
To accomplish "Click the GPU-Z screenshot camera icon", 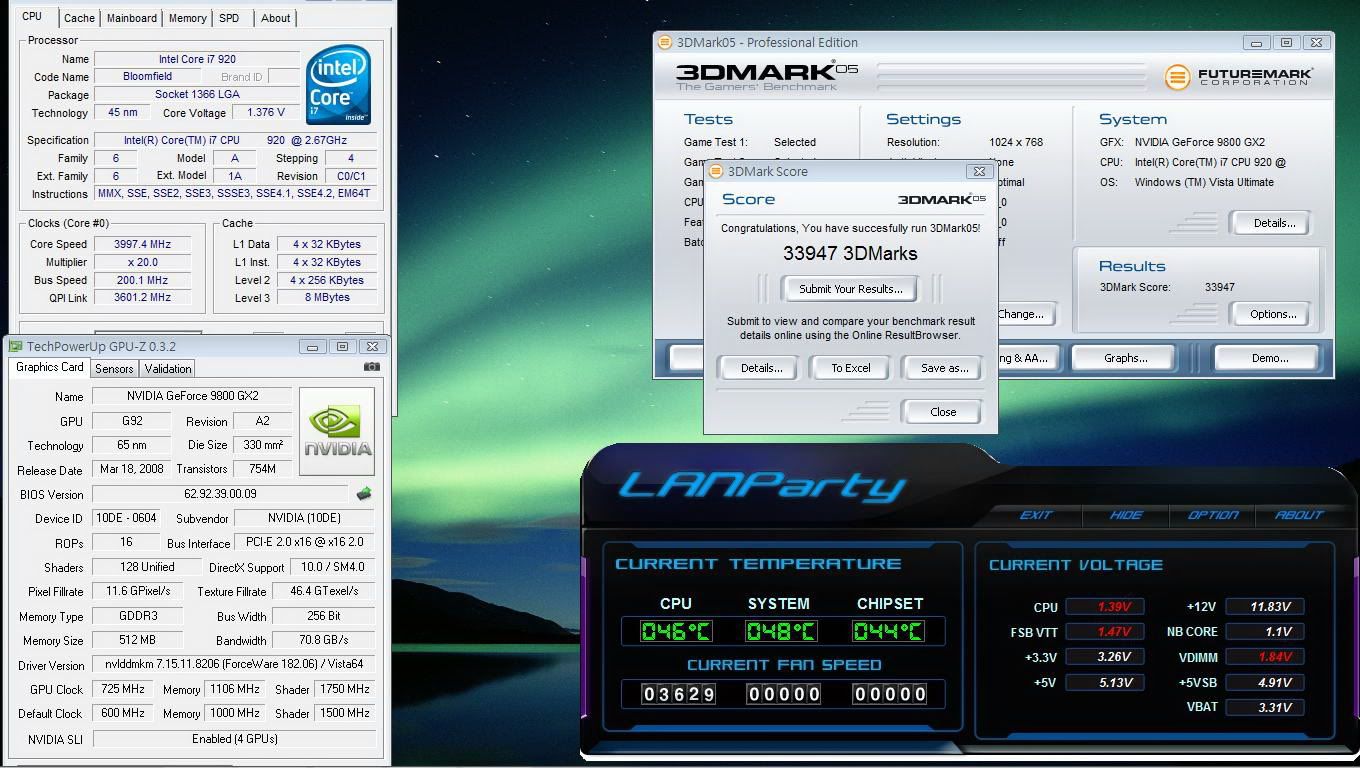I will click(x=372, y=367).
